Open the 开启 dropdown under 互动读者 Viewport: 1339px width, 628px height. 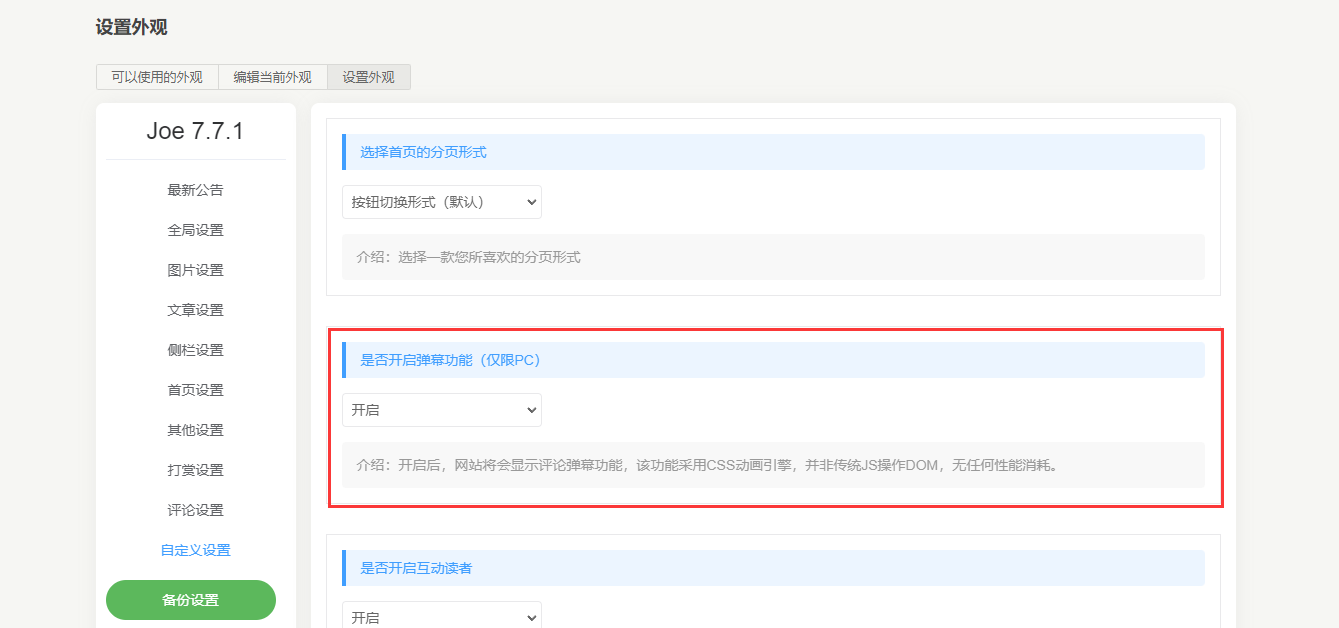(x=442, y=615)
